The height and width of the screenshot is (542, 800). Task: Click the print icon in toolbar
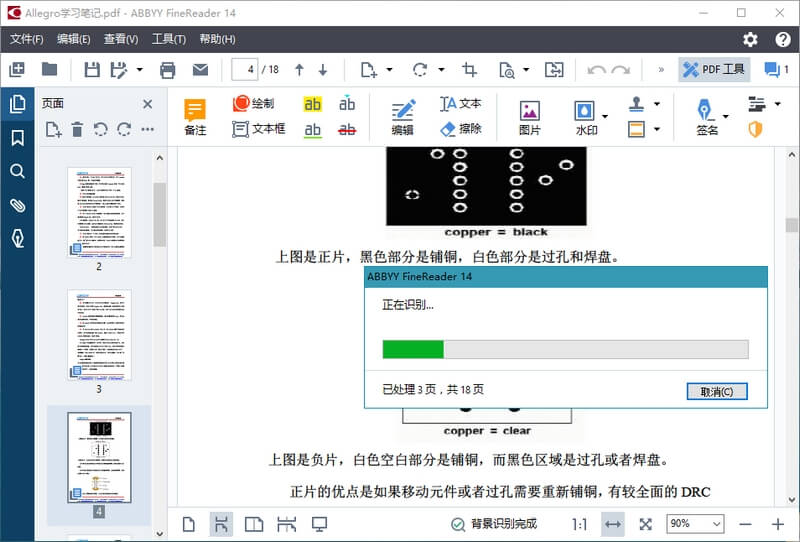tap(168, 69)
